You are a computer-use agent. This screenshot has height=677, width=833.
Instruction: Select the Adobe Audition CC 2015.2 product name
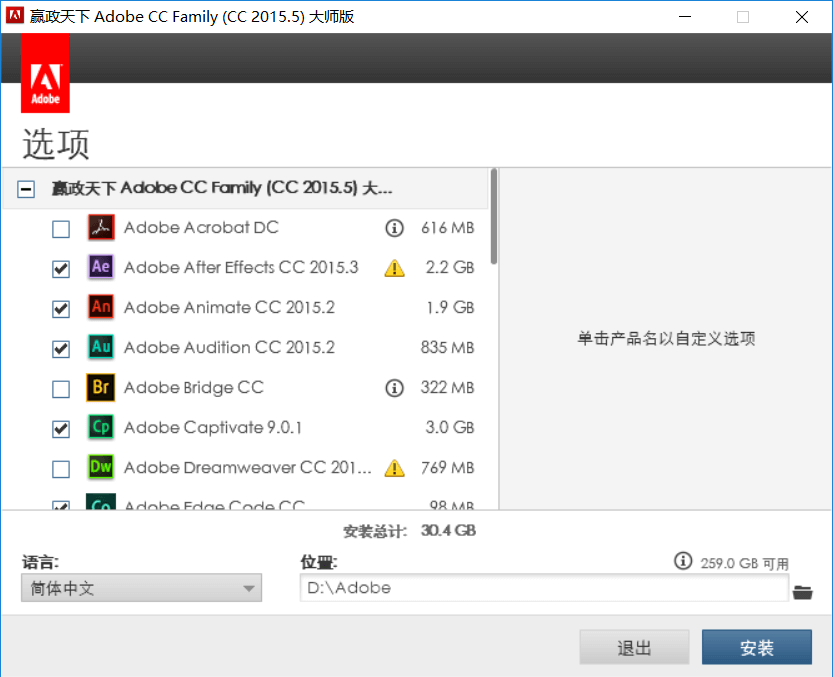click(229, 348)
